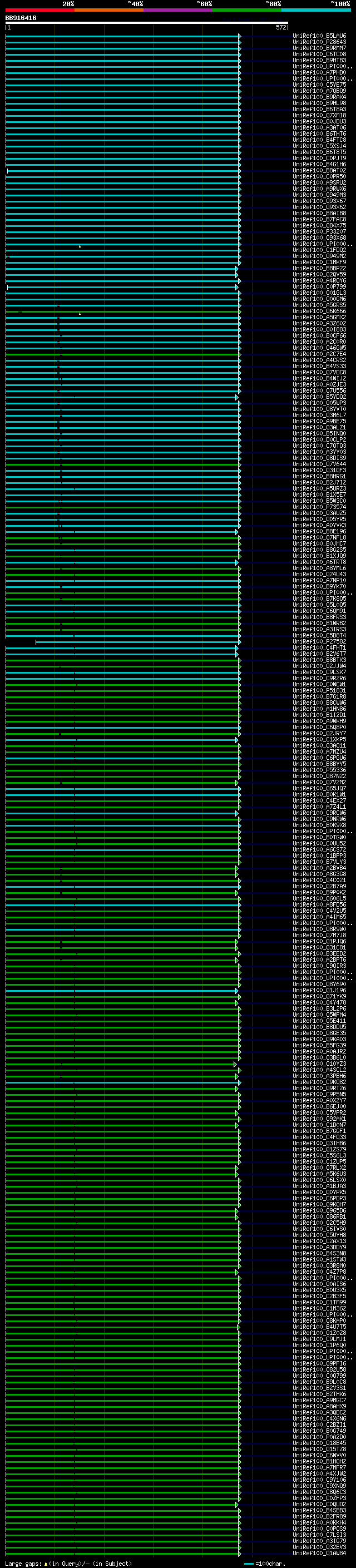Select the hit label UniRef100_B0JMC7
The width and height of the screenshot is (356, 1568).
[x=319, y=543]
